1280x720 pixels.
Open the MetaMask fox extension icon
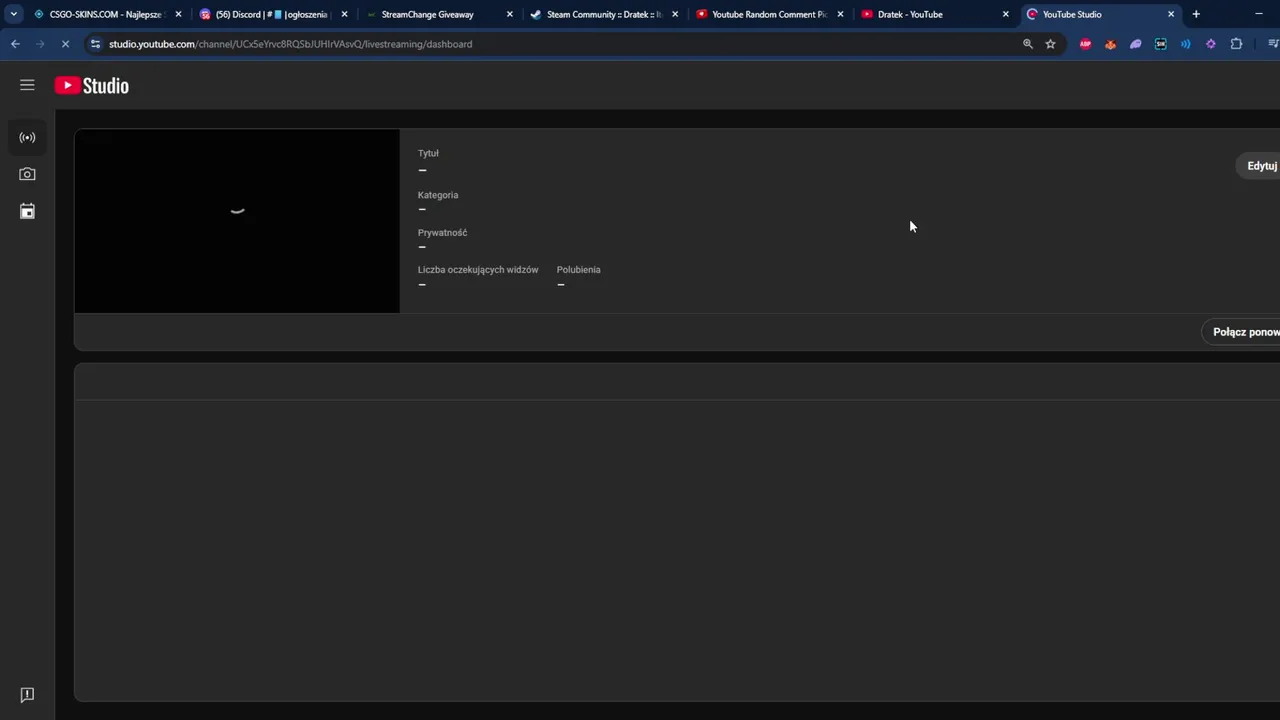click(1110, 44)
